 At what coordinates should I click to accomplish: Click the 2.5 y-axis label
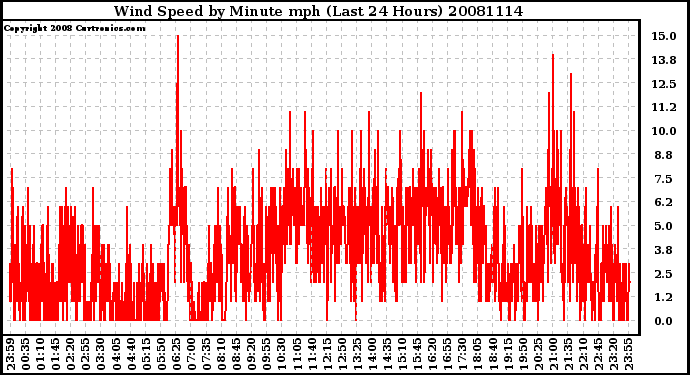click(664, 274)
